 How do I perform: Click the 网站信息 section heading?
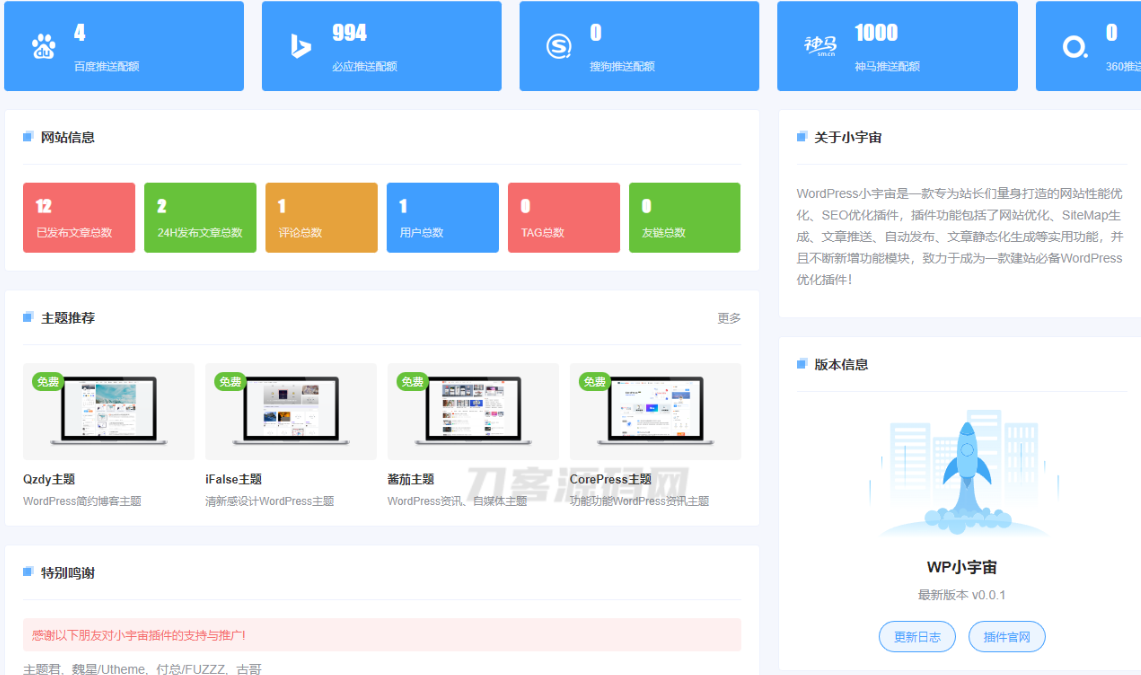tap(68, 137)
